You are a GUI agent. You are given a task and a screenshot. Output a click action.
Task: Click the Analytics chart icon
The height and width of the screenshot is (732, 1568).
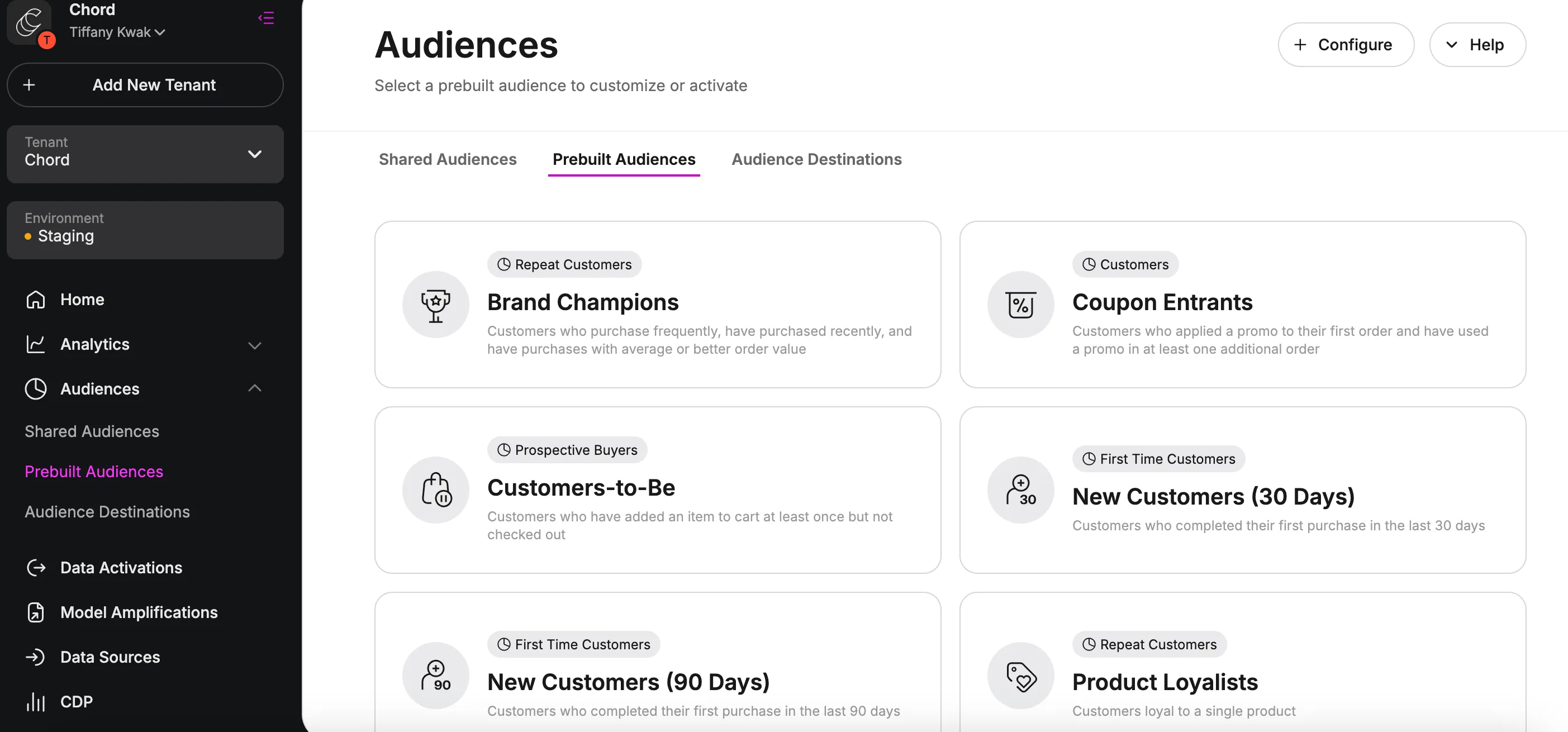(x=35, y=344)
